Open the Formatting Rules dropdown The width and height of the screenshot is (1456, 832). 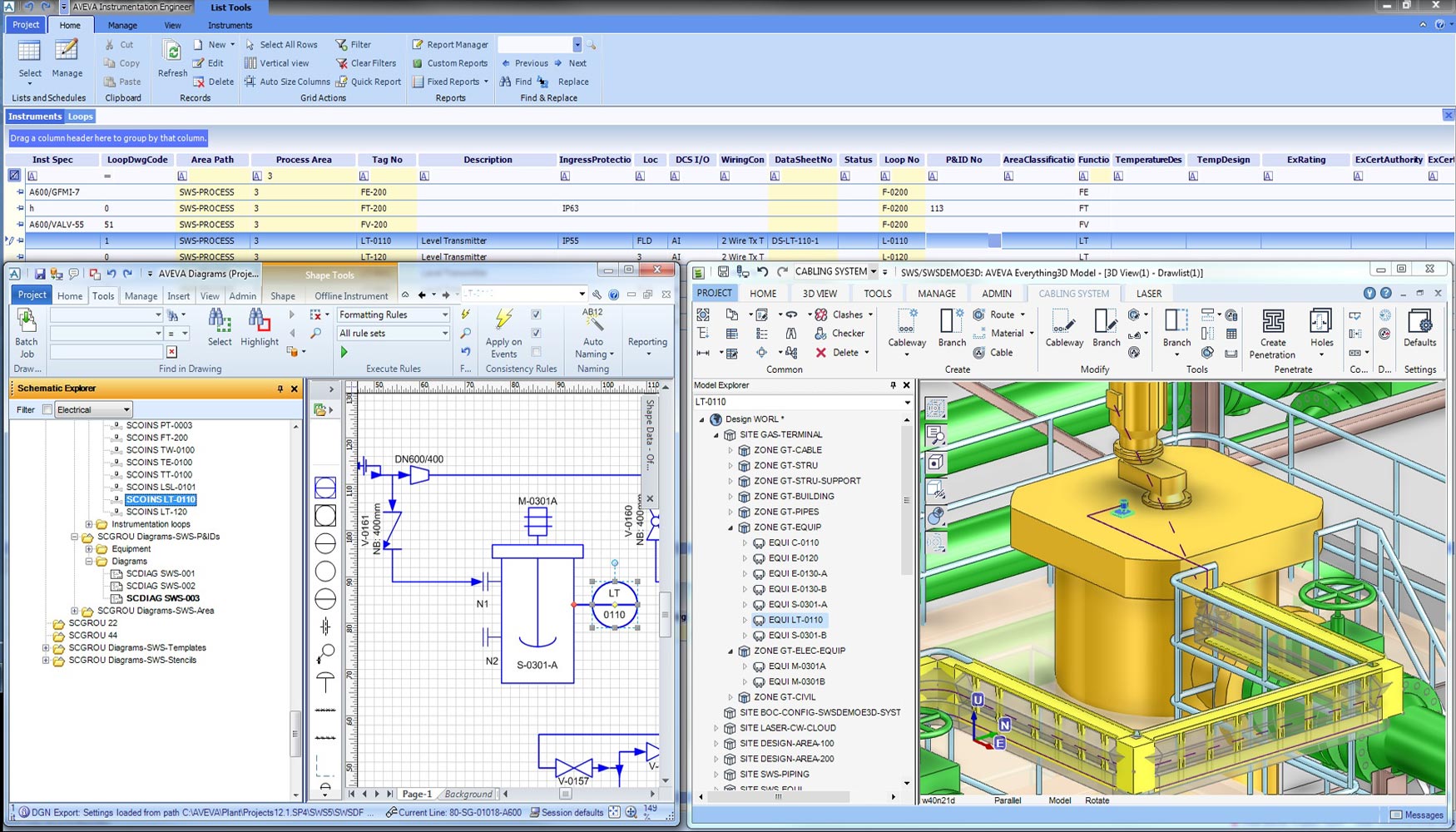pos(445,314)
